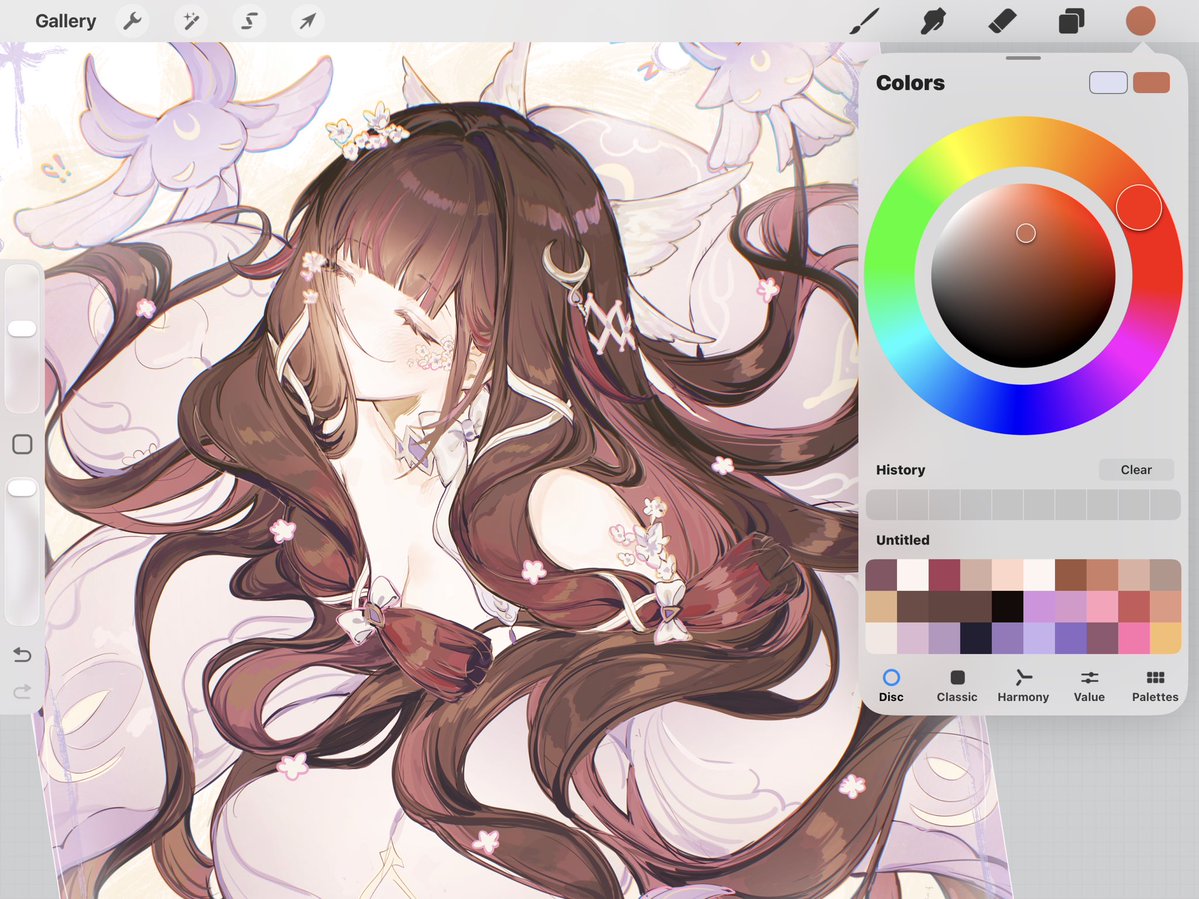Choose the dark navy swatch in the palette

(976, 638)
